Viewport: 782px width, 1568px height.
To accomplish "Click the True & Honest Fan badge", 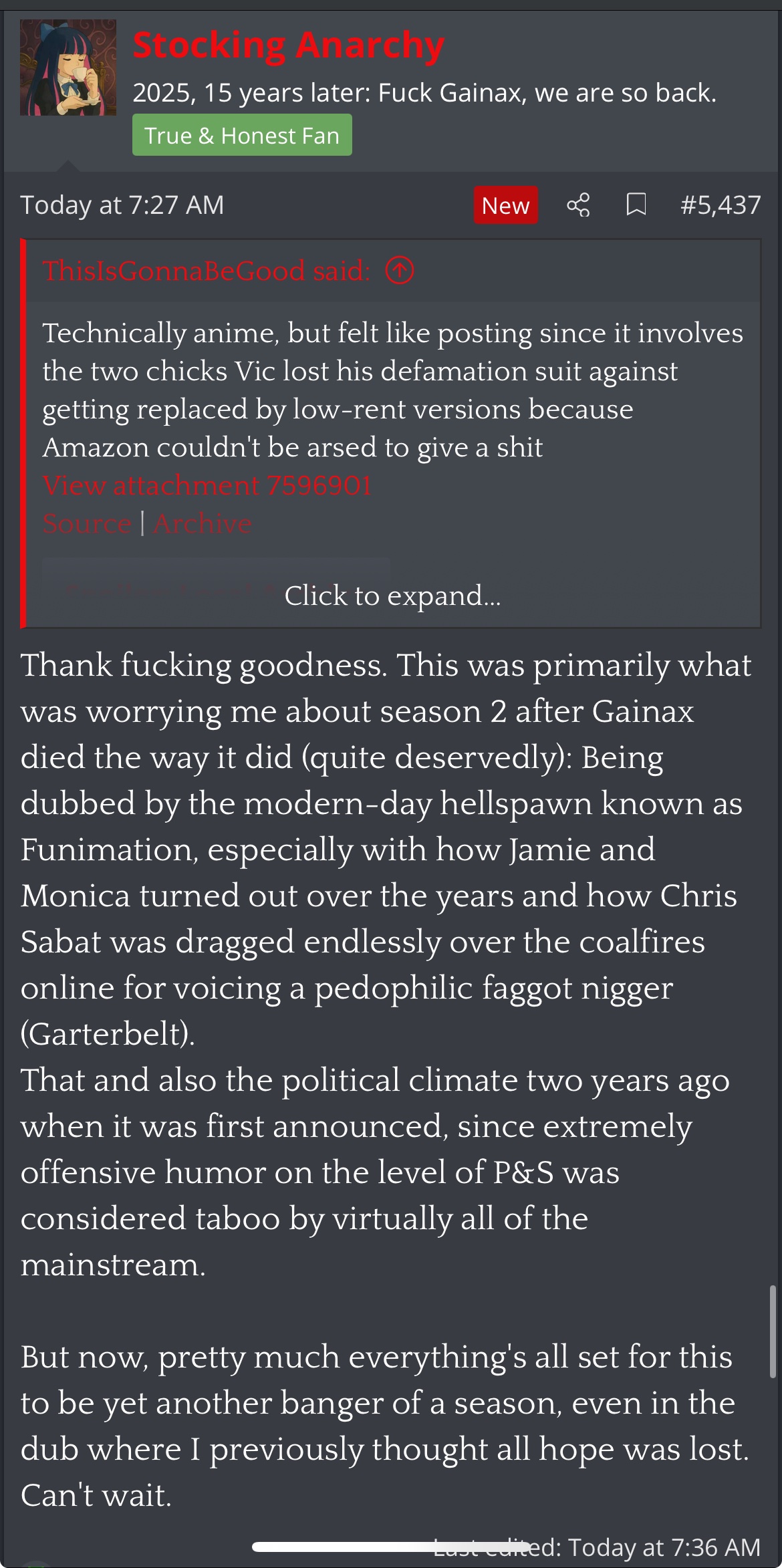I will [x=242, y=135].
